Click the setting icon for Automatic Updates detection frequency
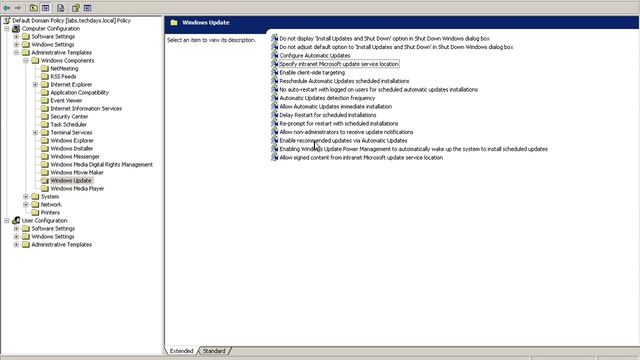This screenshot has height=360, width=640. (x=274, y=98)
